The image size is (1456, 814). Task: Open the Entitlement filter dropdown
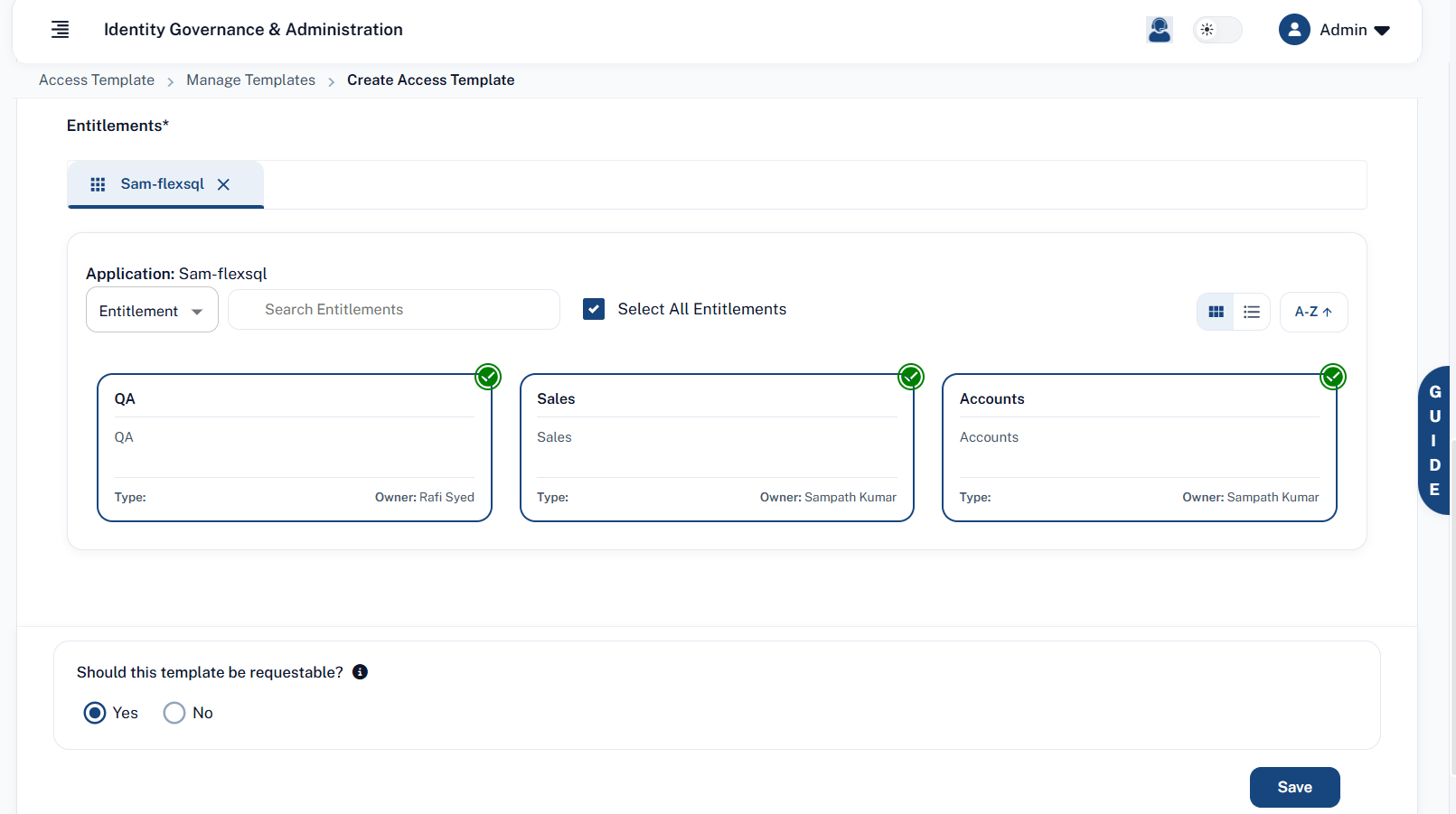[152, 310]
